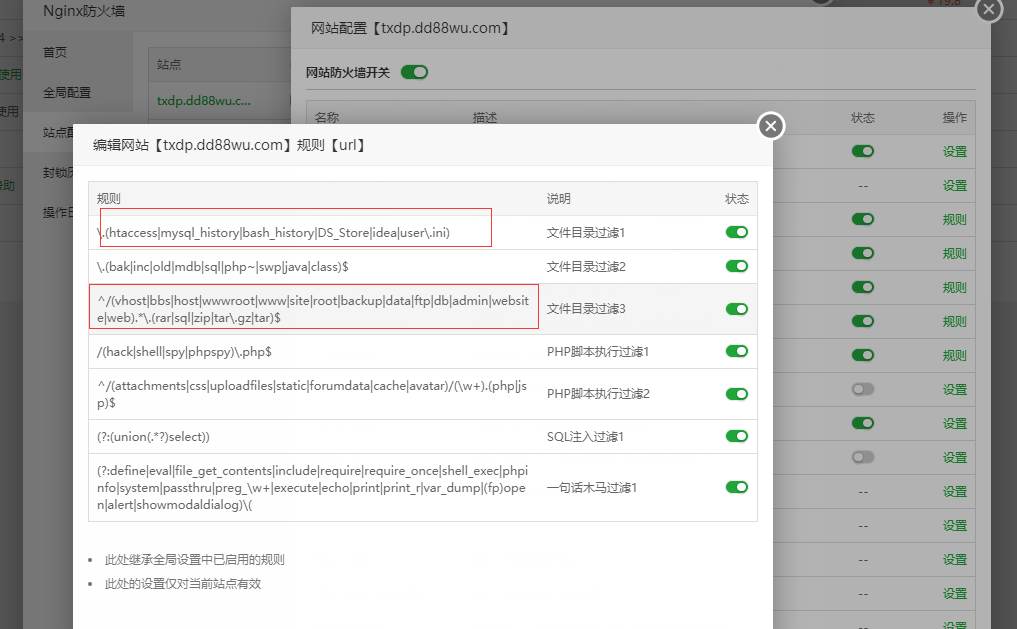Select the (?:define|eval|file_get_contents rule text
Image resolution: width=1017 pixels, height=629 pixels.
point(313,488)
